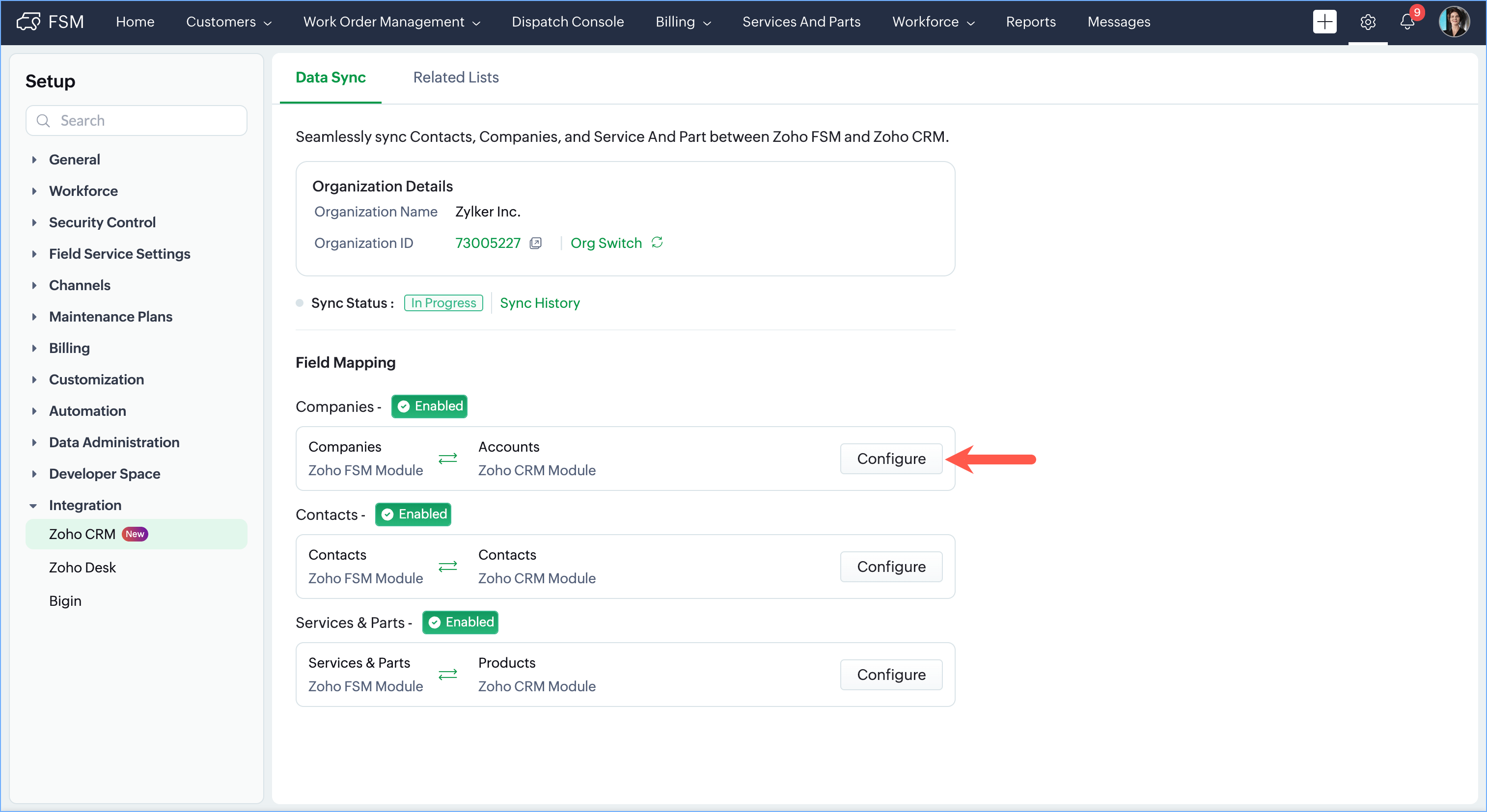Image resolution: width=1487 pixels, height=812 pixels.
Task: Click the open-in-new icon beside Organization ID
Action: point(536,243)
